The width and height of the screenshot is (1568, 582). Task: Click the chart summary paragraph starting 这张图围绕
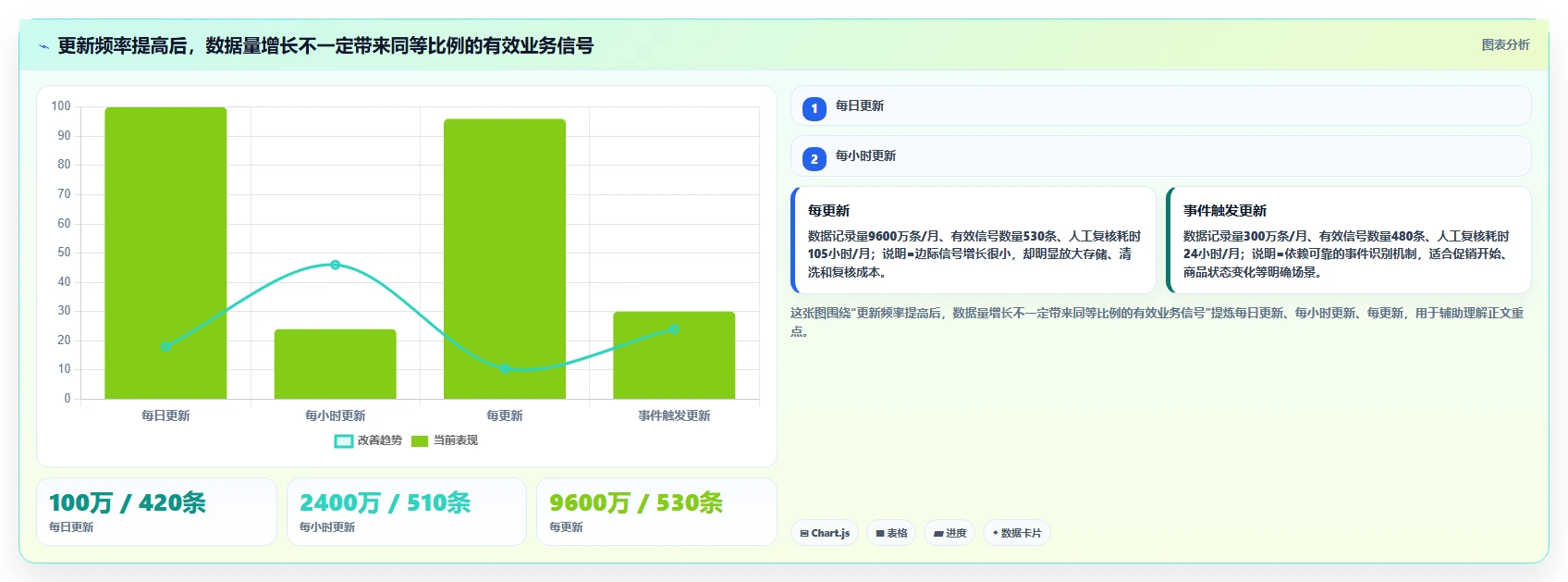(1157, 322)
